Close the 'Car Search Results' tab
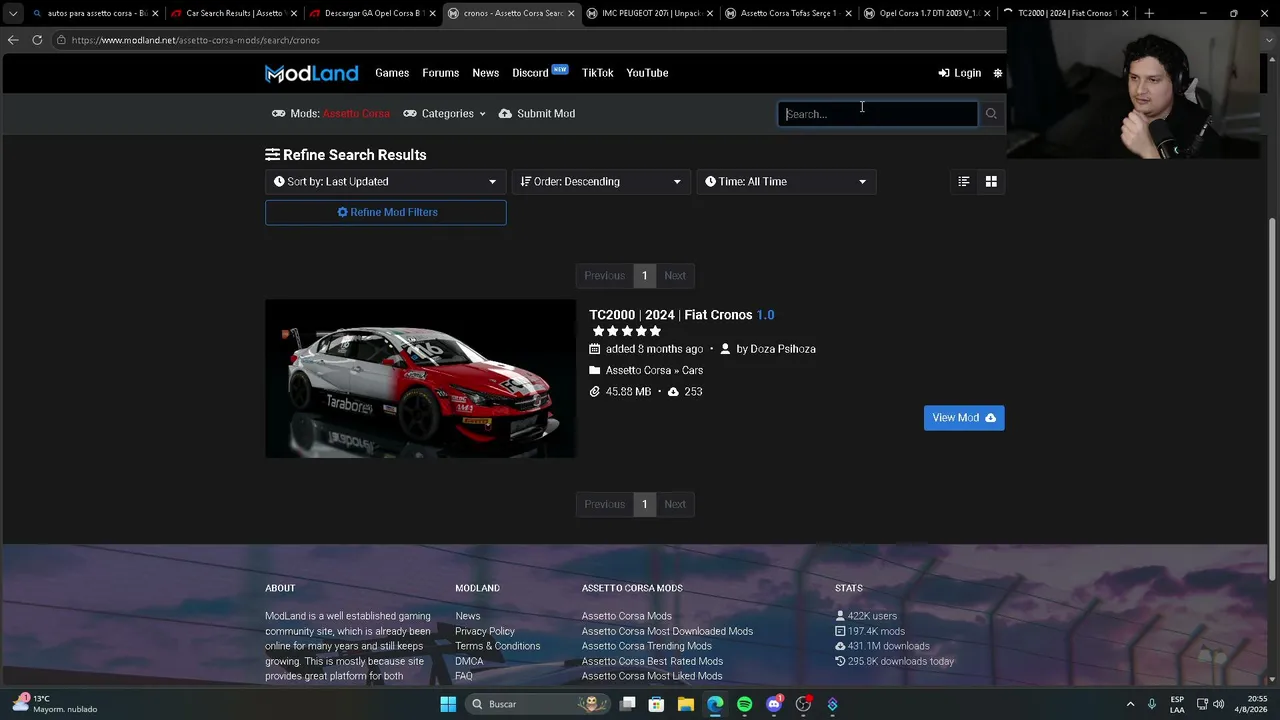This screenshot has height=720, width=1280. [x=294, y=13]
